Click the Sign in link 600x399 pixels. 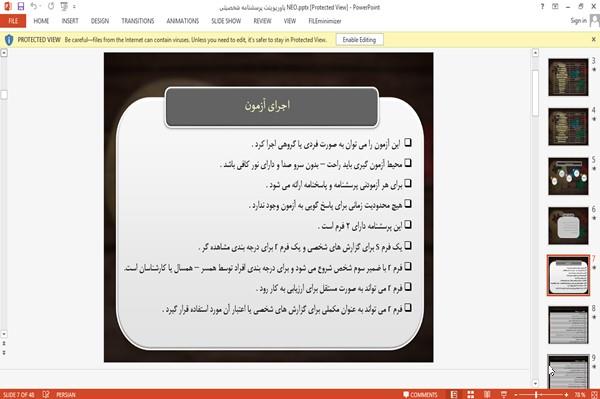579,21
